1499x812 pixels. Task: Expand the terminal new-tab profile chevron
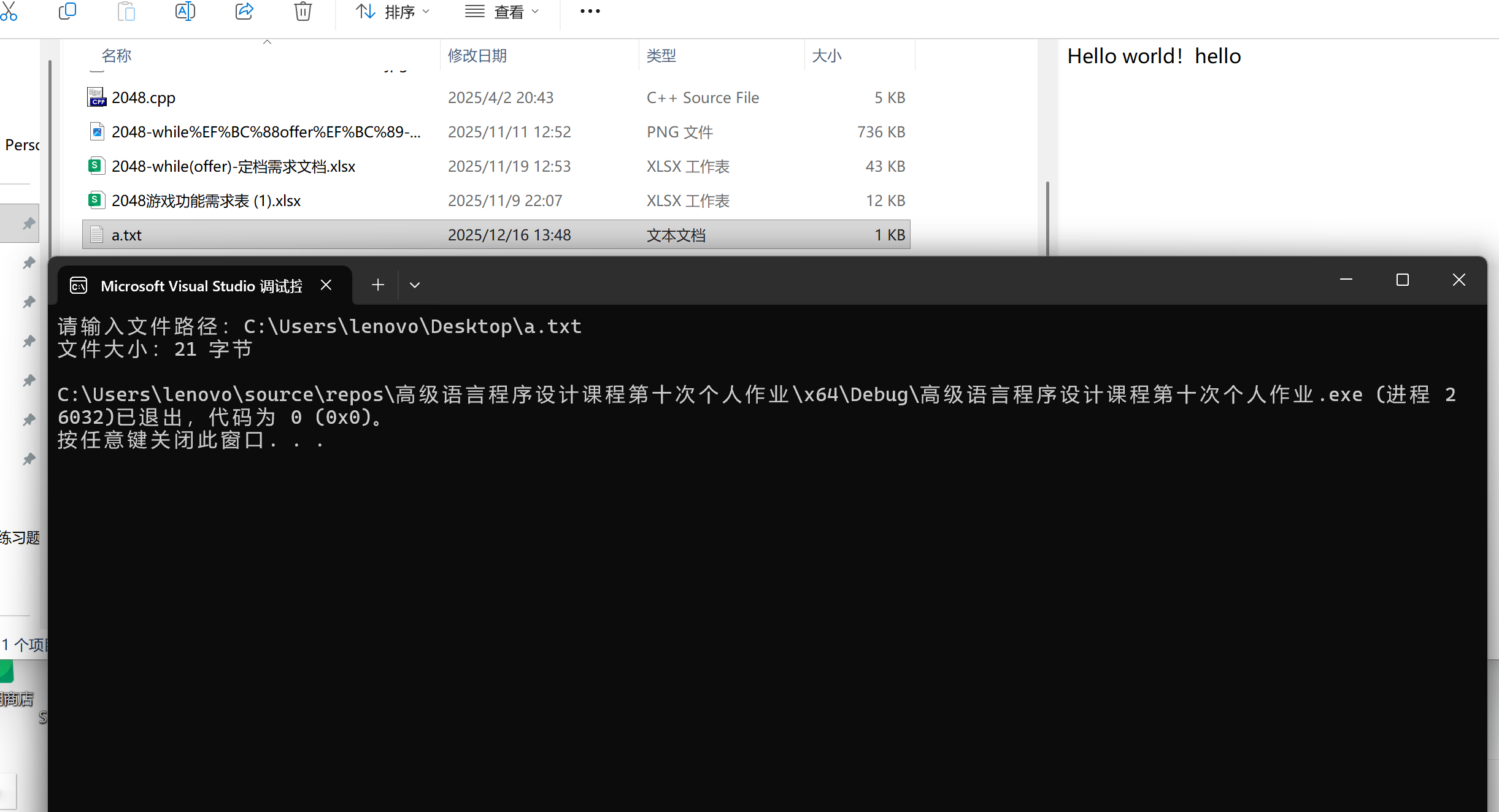415,285
